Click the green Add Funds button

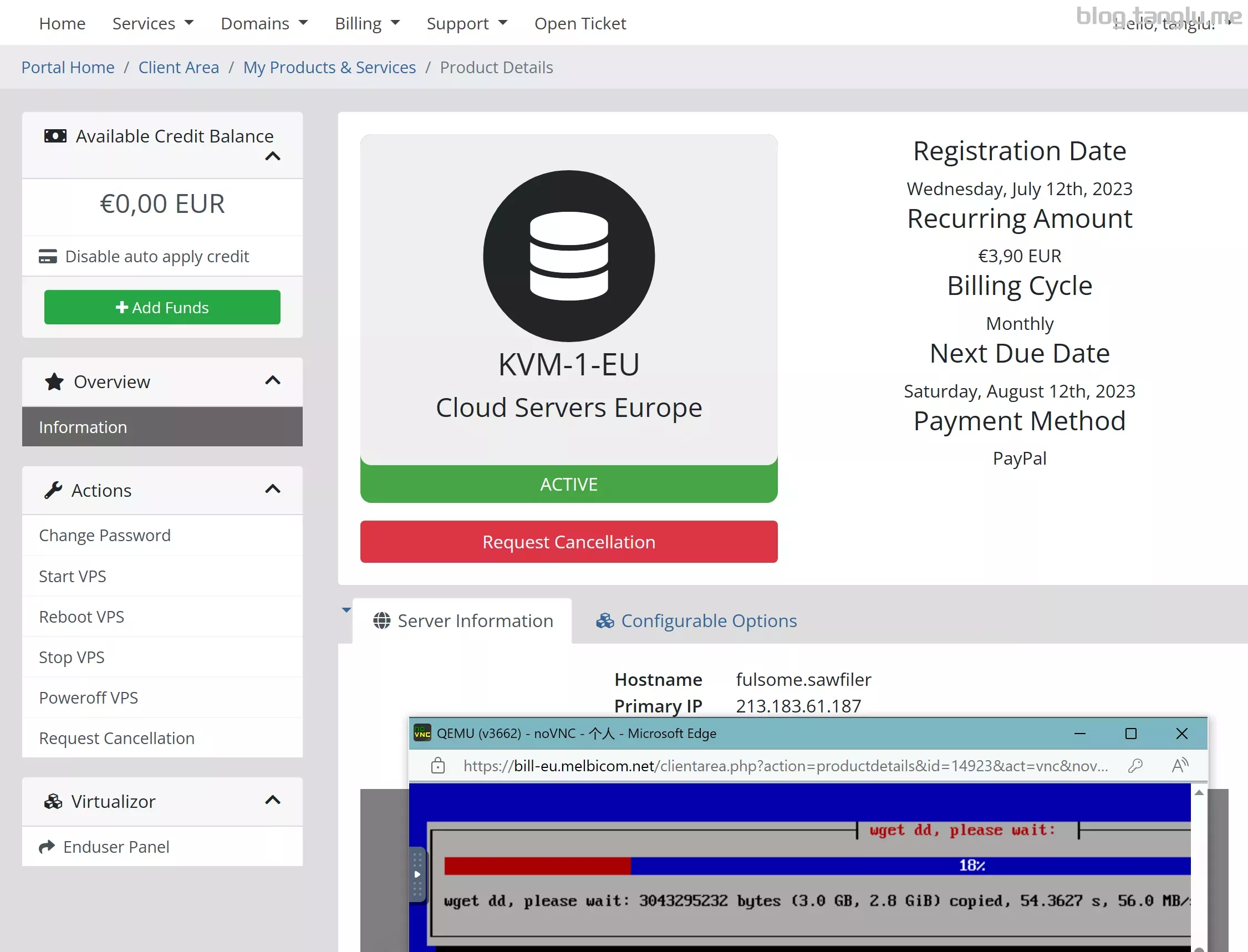pyautogui.click(x=162, y=307)
